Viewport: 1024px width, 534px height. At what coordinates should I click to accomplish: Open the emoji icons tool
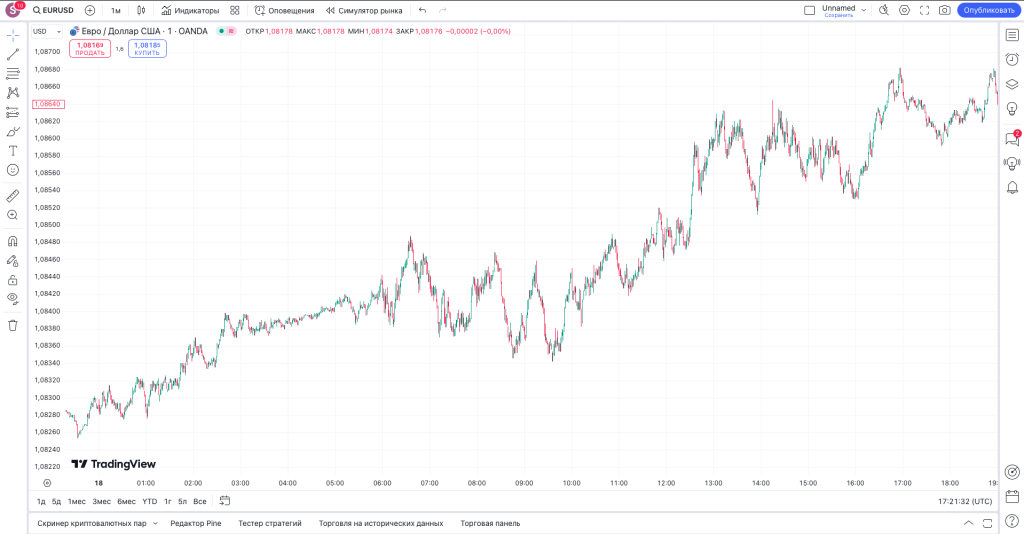[12, 170]
